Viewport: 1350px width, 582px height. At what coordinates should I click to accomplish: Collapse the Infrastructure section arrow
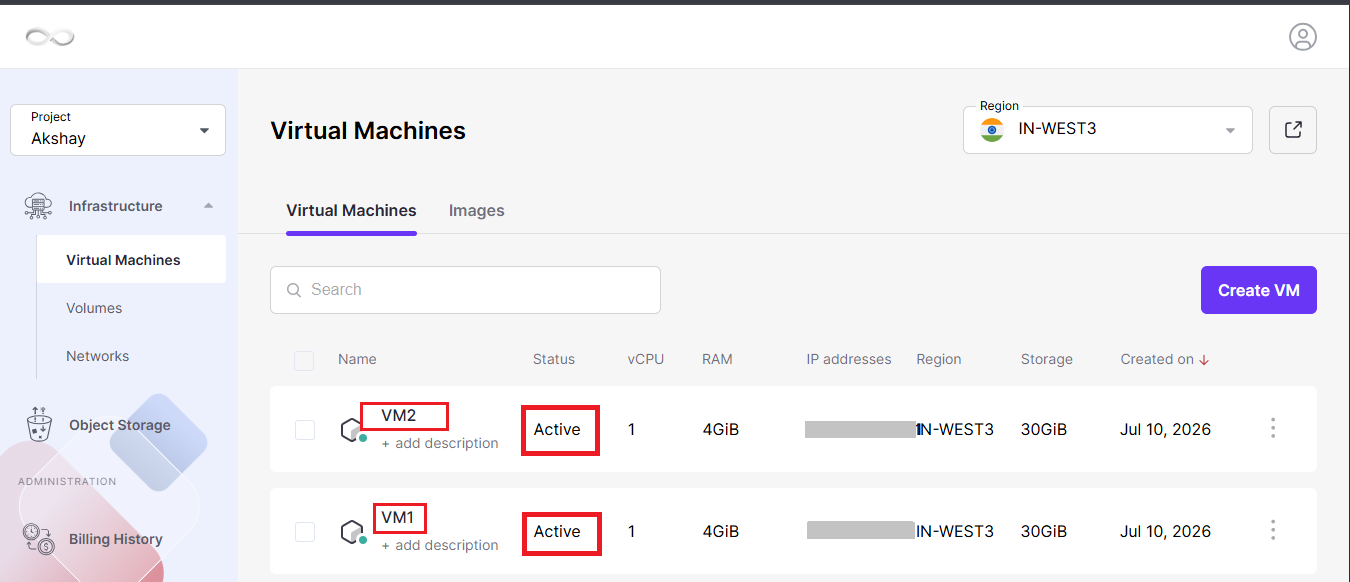208,206
